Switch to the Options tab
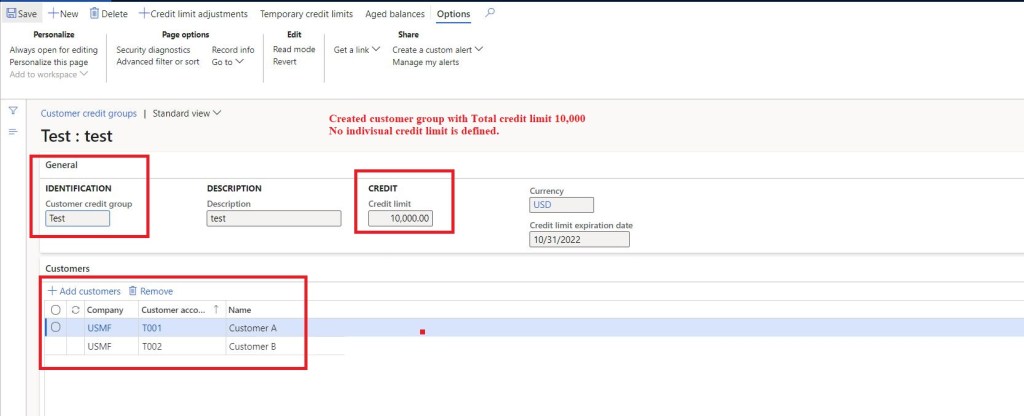 point(453,14)
